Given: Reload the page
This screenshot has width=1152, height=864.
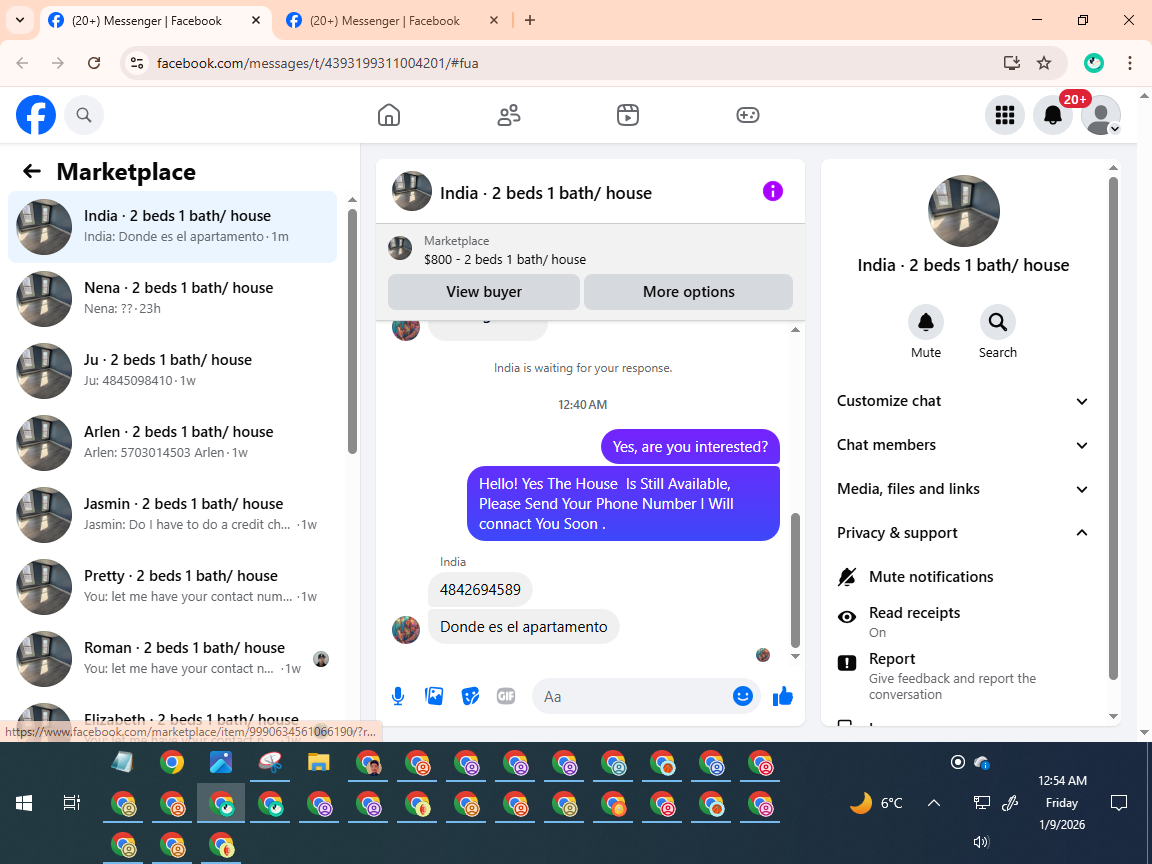Looking at the screenshot, I should [x=94, y=63].
